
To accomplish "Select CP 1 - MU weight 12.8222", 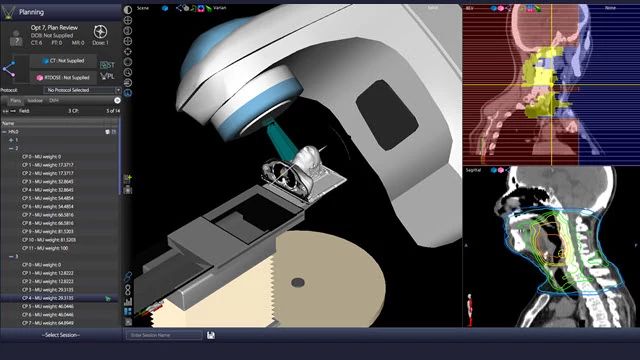I will click(48, 273).
